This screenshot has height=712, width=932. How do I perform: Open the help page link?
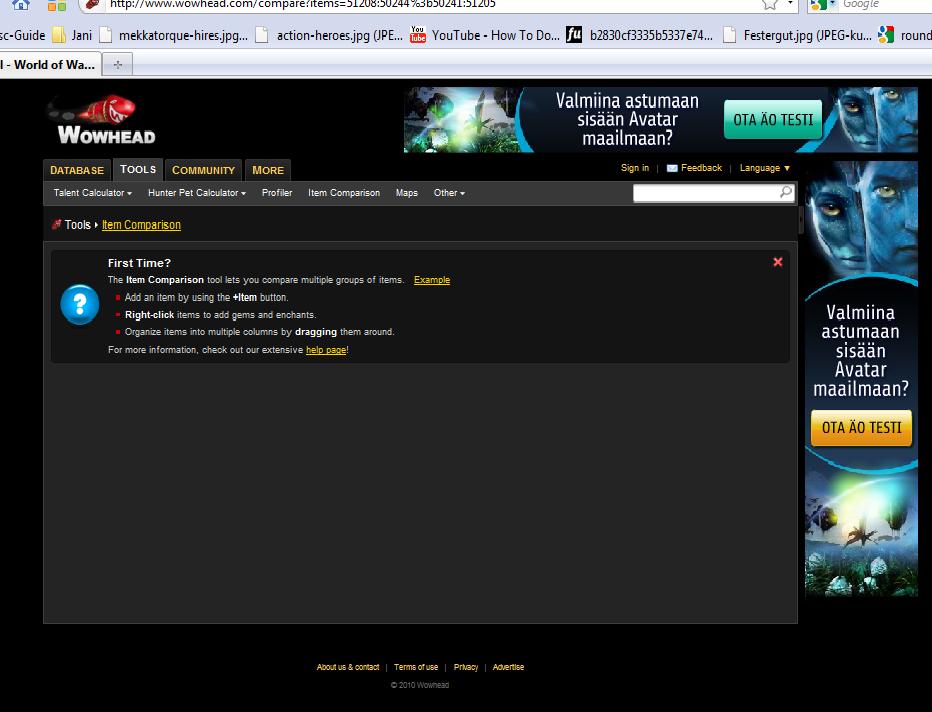[326, 350]
